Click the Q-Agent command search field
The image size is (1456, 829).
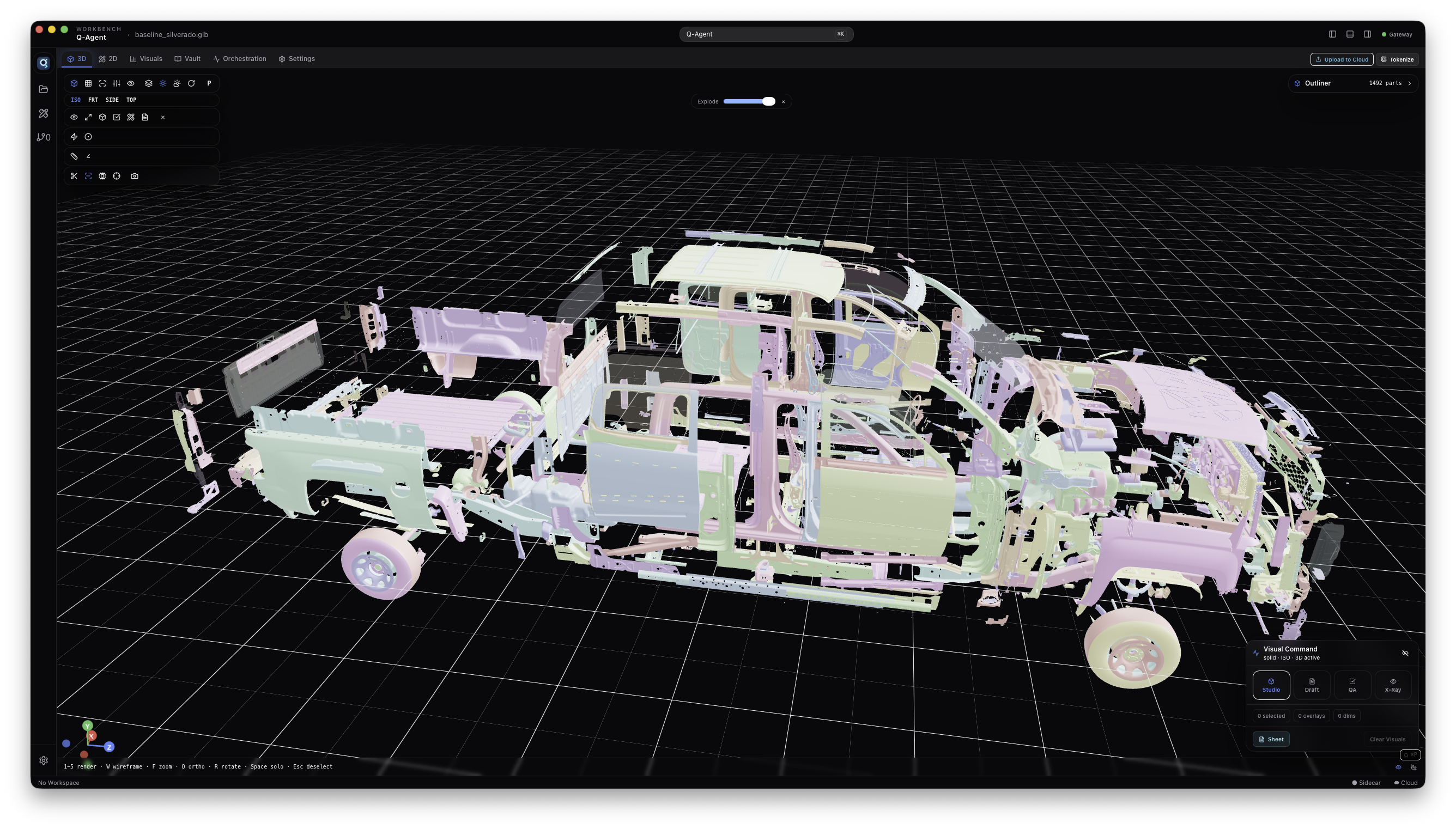click(x=766, y=34)
